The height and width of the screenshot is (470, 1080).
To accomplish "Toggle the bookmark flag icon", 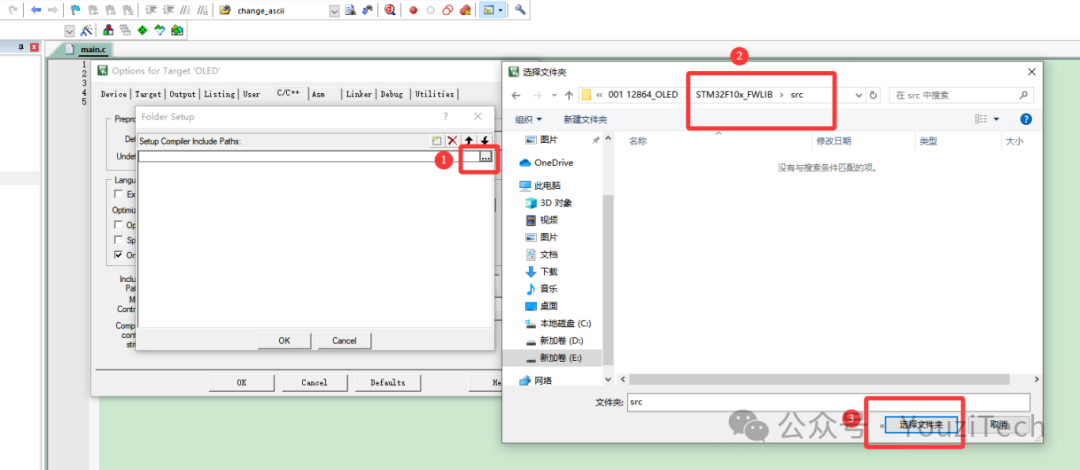I will [76, 10].
